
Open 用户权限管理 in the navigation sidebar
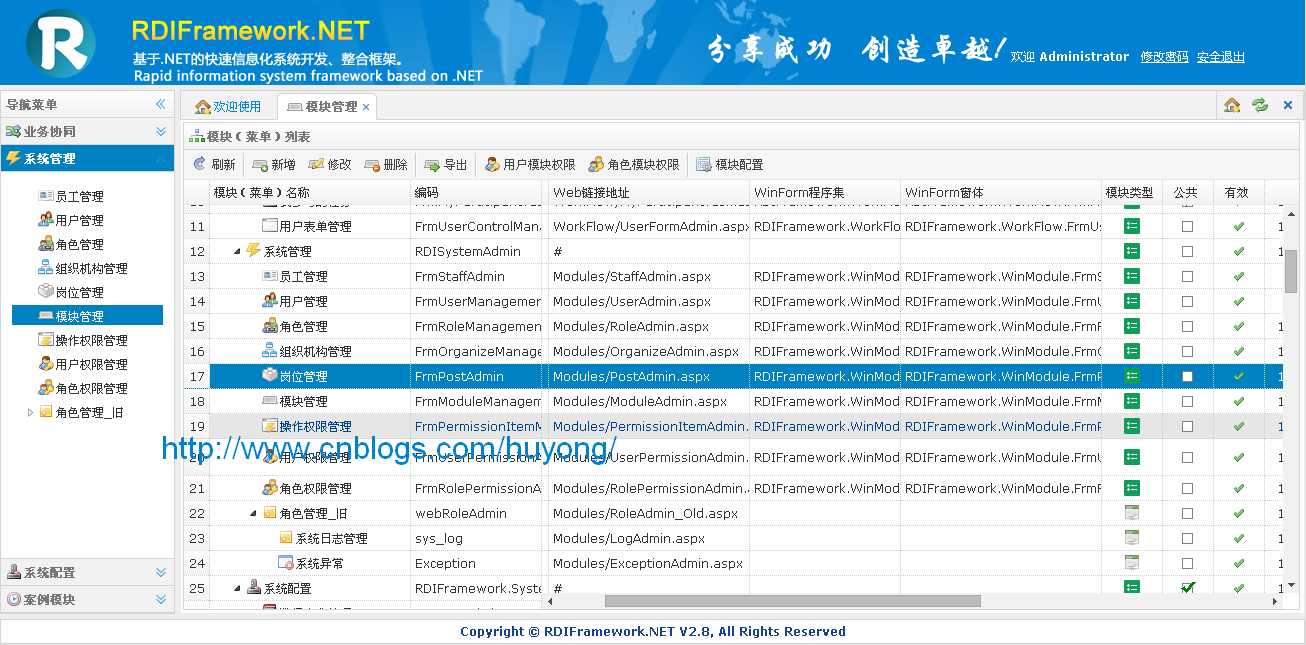[83, 364]
